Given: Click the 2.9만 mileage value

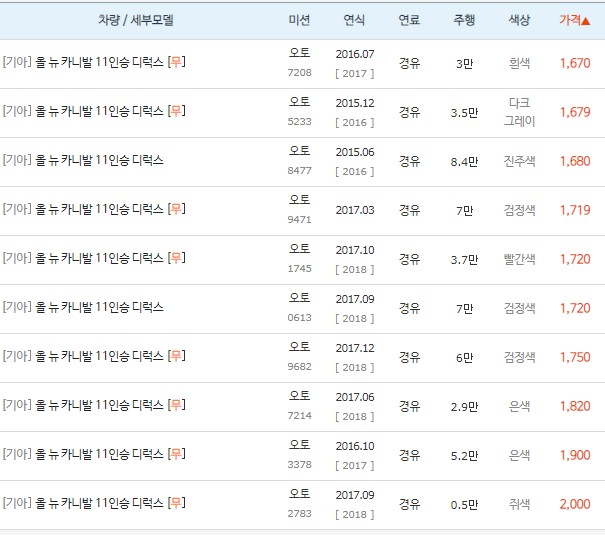Looking at the screenshot, I should click(x=464, y=407).
